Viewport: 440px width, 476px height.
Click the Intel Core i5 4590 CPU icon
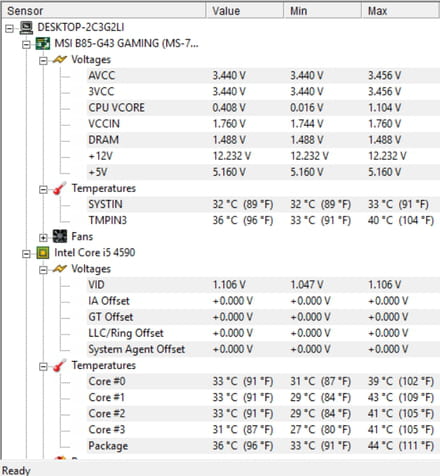click(43, 253)
